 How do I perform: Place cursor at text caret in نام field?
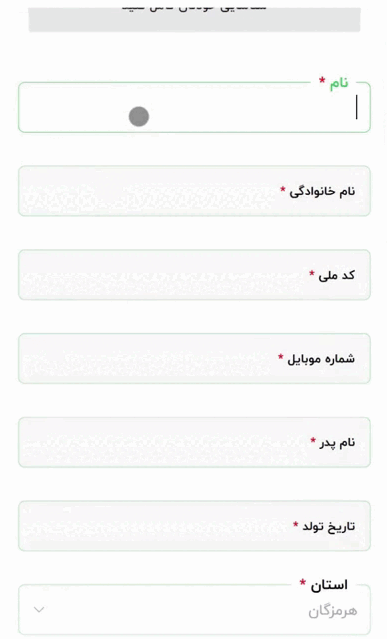(x=356, y=107)
